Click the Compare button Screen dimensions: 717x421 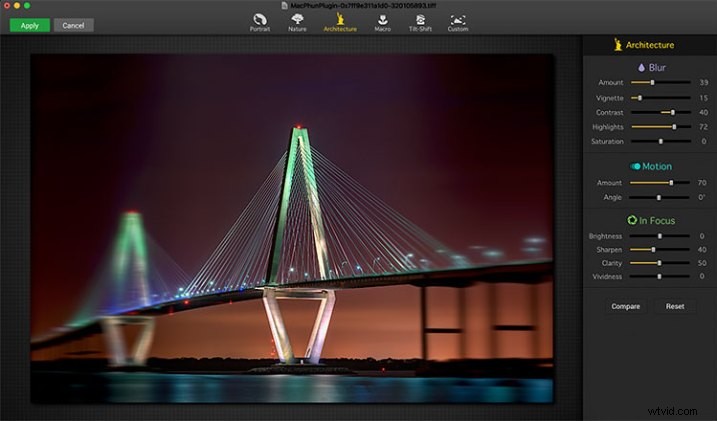(x=626, y=306)
